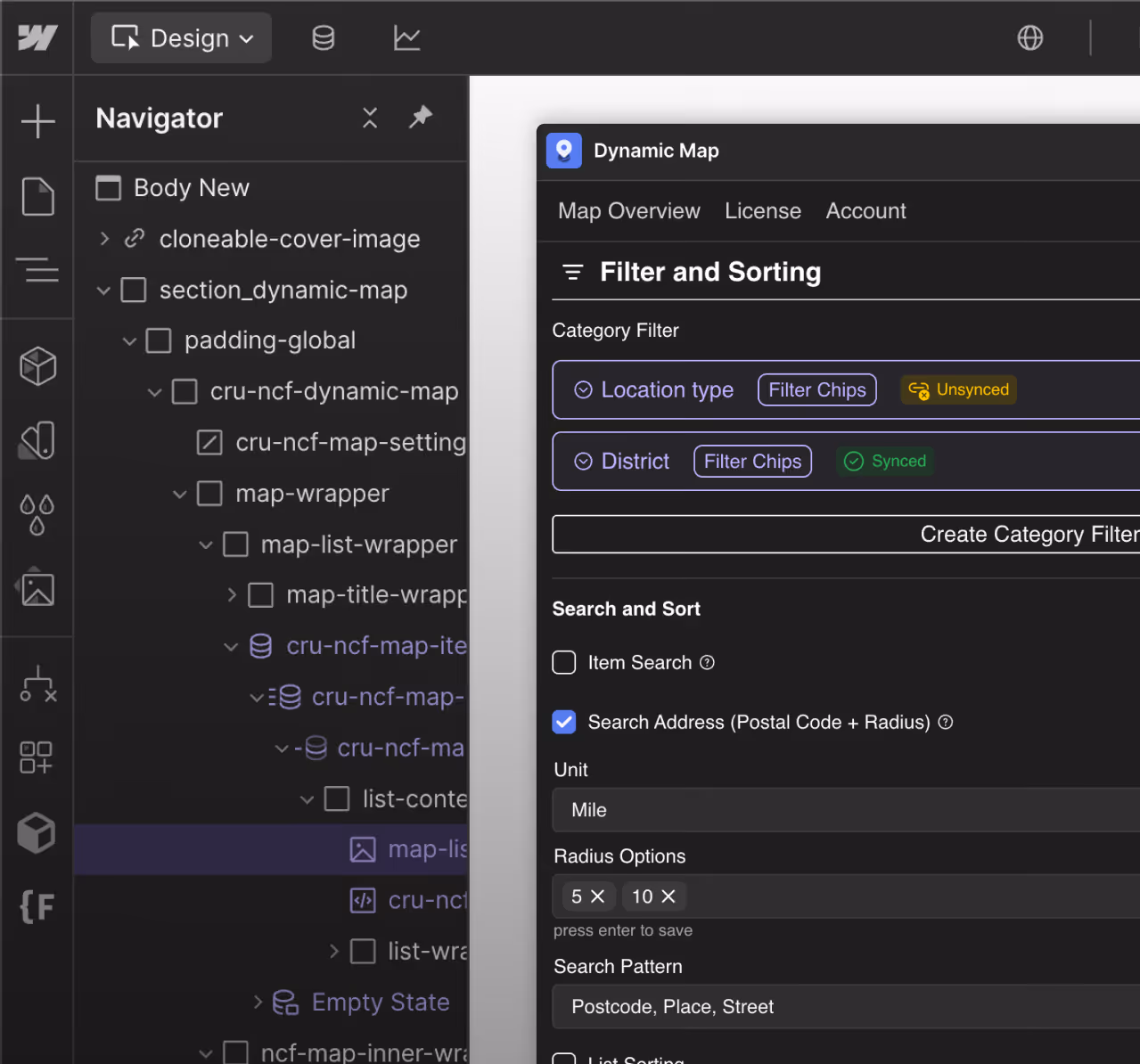The height and width of the screenshot is (1064, 1140).
Task: Expand the District category filter
Action: click(583, 461)
